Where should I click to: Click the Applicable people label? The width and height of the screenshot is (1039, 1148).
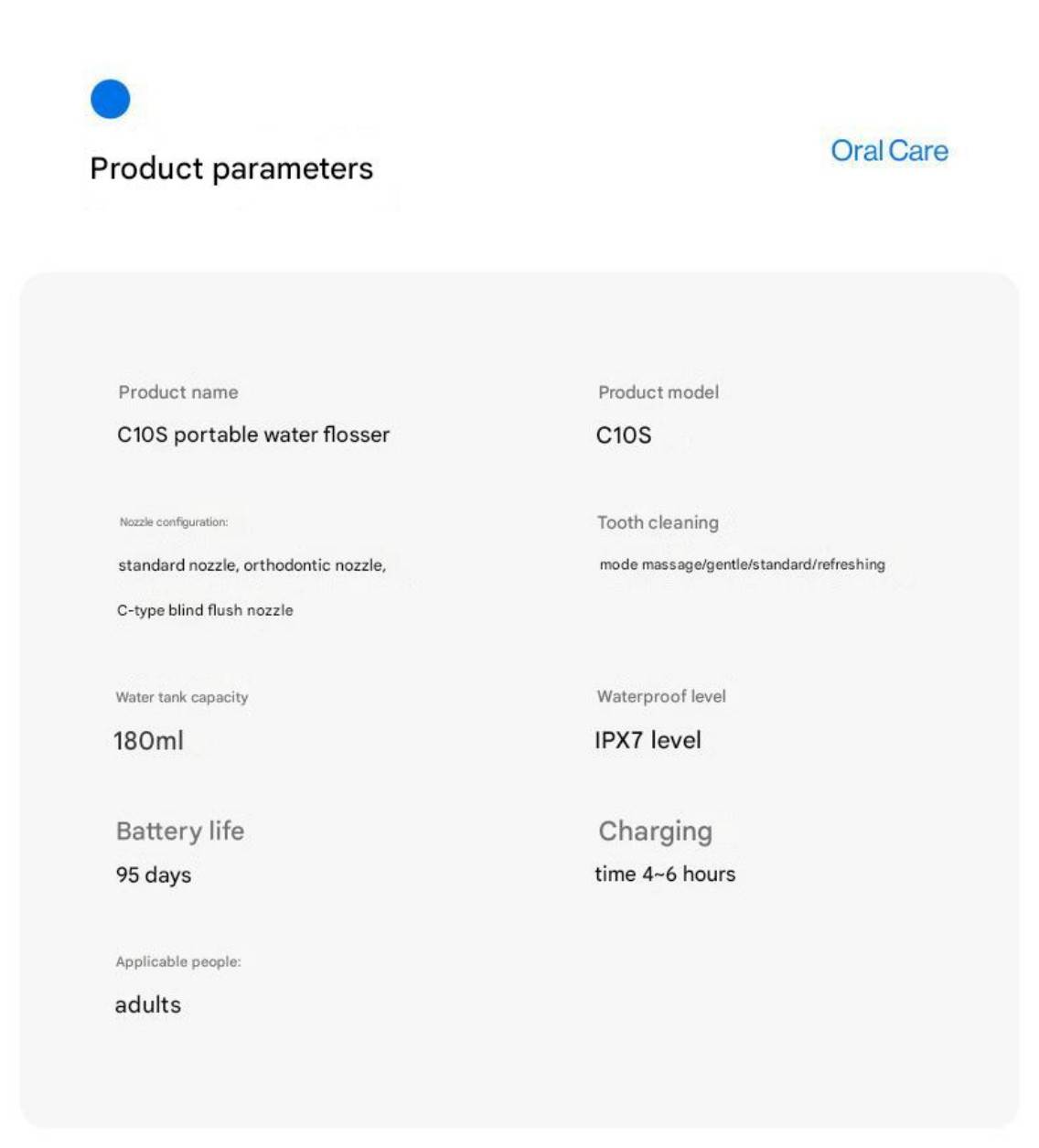[x=178, y=961]
